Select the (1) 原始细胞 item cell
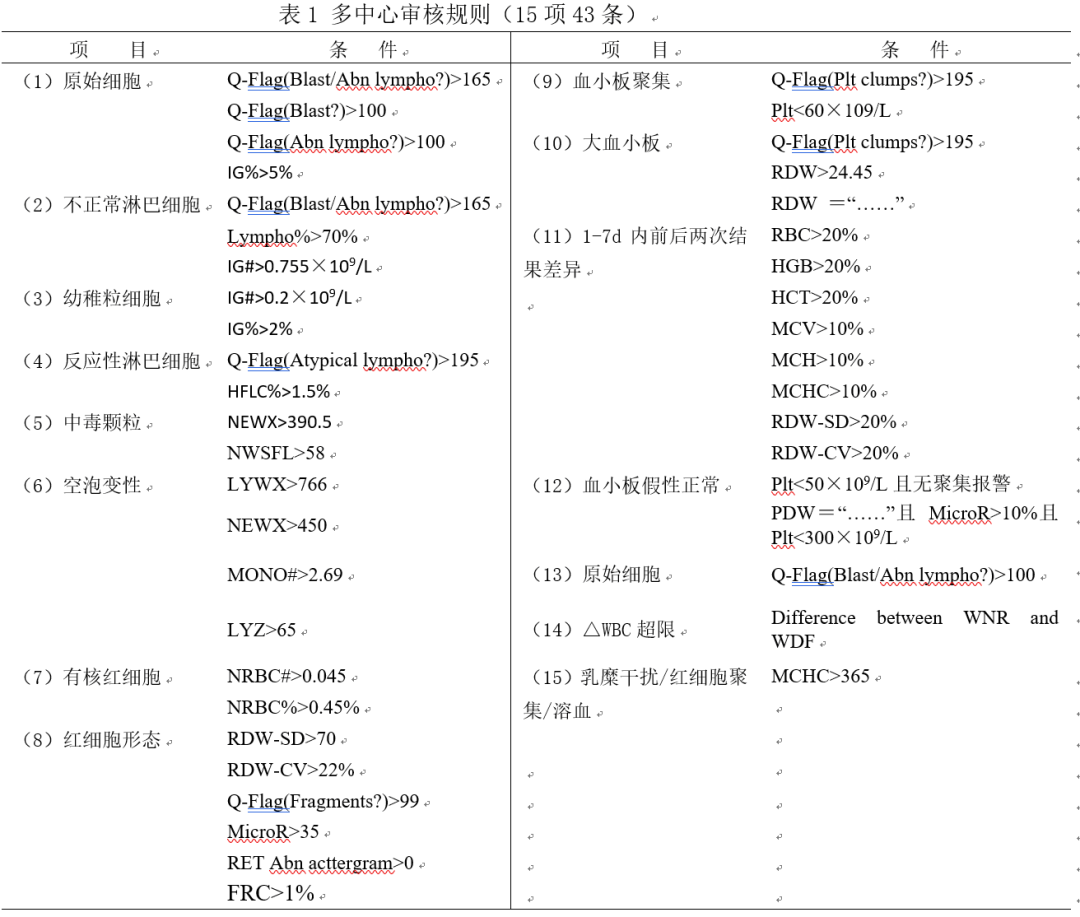Viewport: 1080px width, 917px height. pyautogui.click(x=87, y=81)
